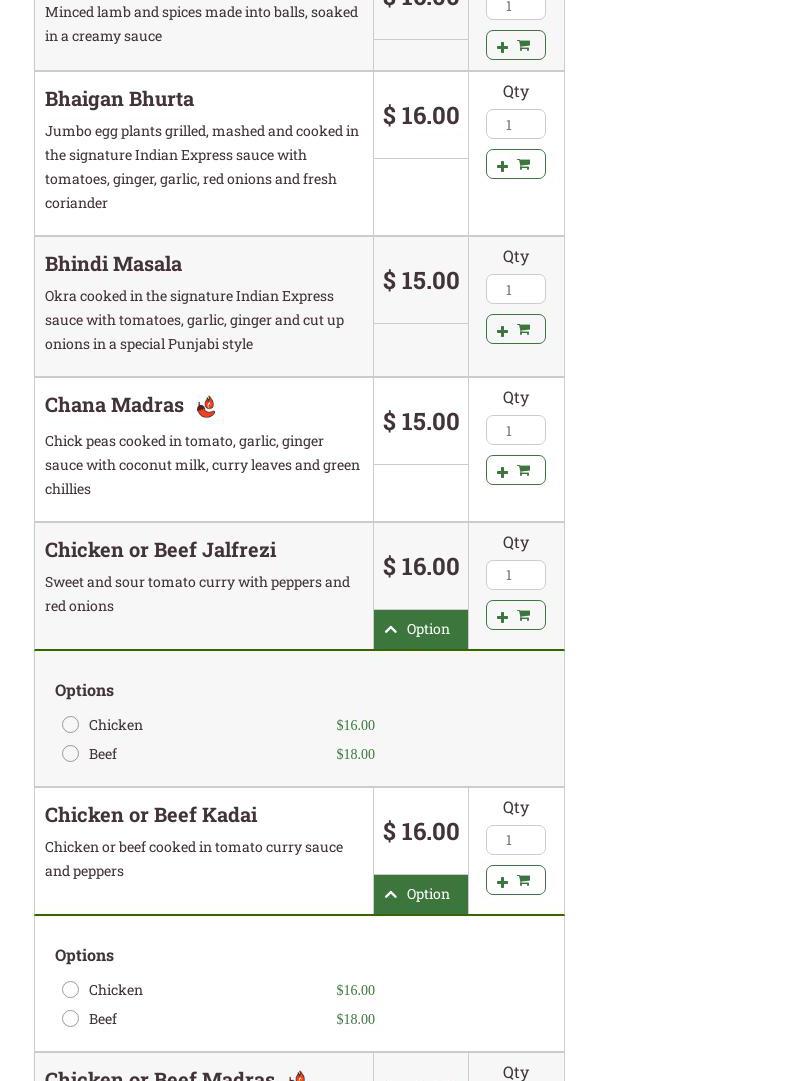
Task: Select Chicken option for Jalfrezi
Action: click(70, 724)
